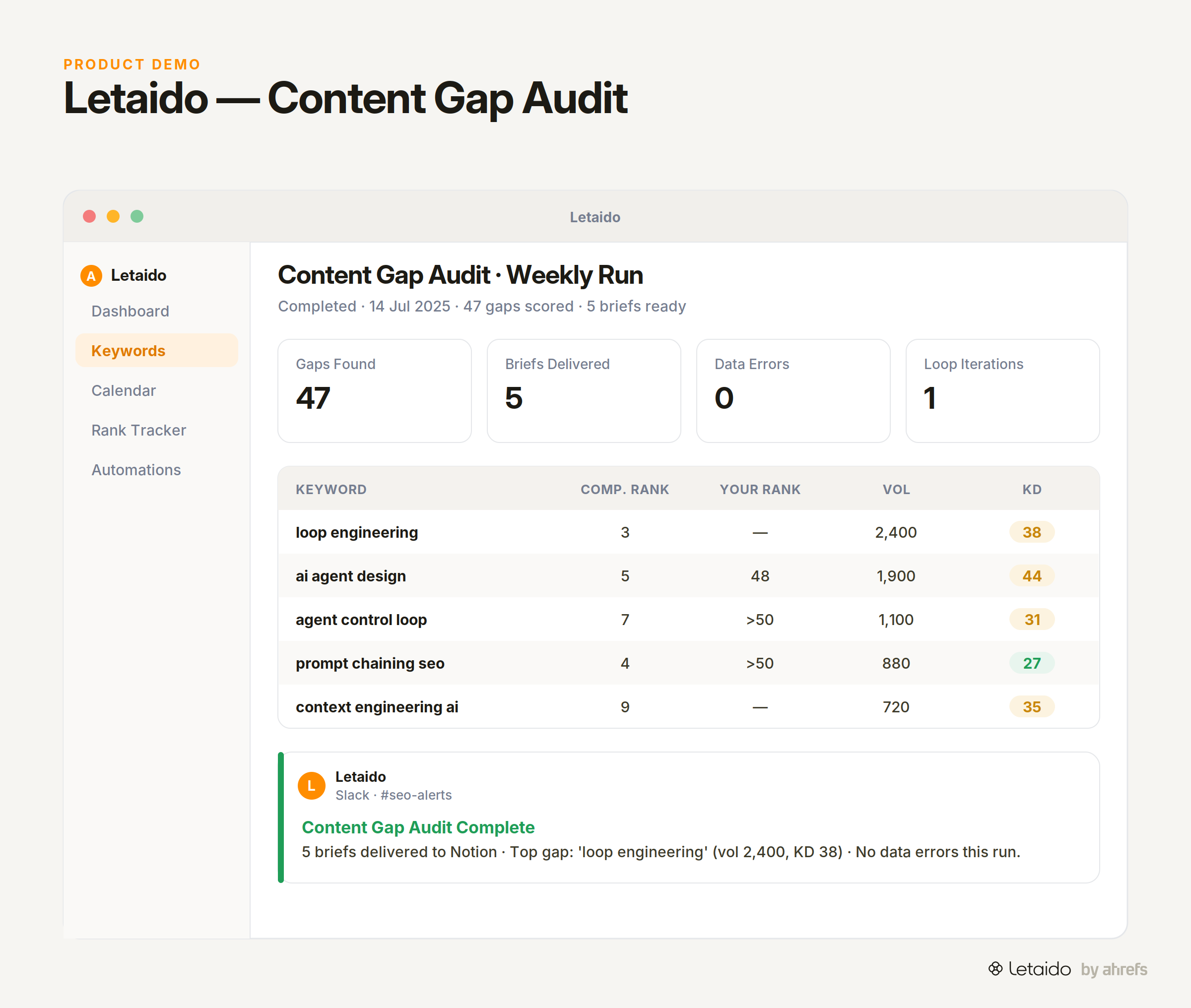Open the Briefs Delivered card
Image resolution: width=1191 pixels, height=1008 pixels.
pyautogui.click(x=584, y=391)
